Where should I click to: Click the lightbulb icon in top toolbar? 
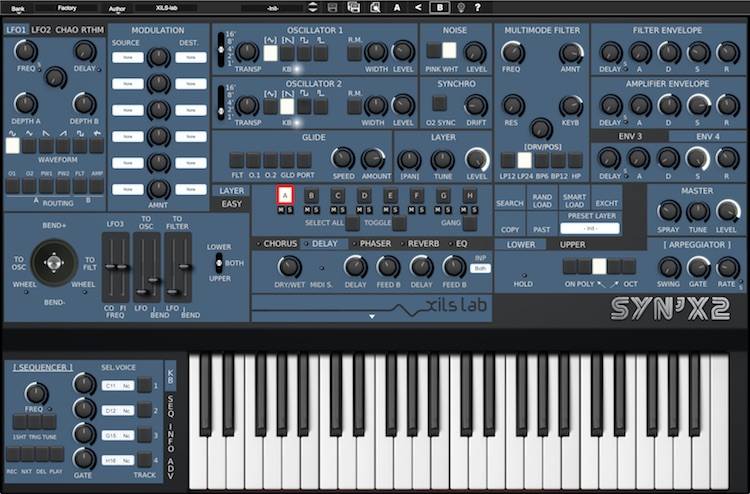460,7
